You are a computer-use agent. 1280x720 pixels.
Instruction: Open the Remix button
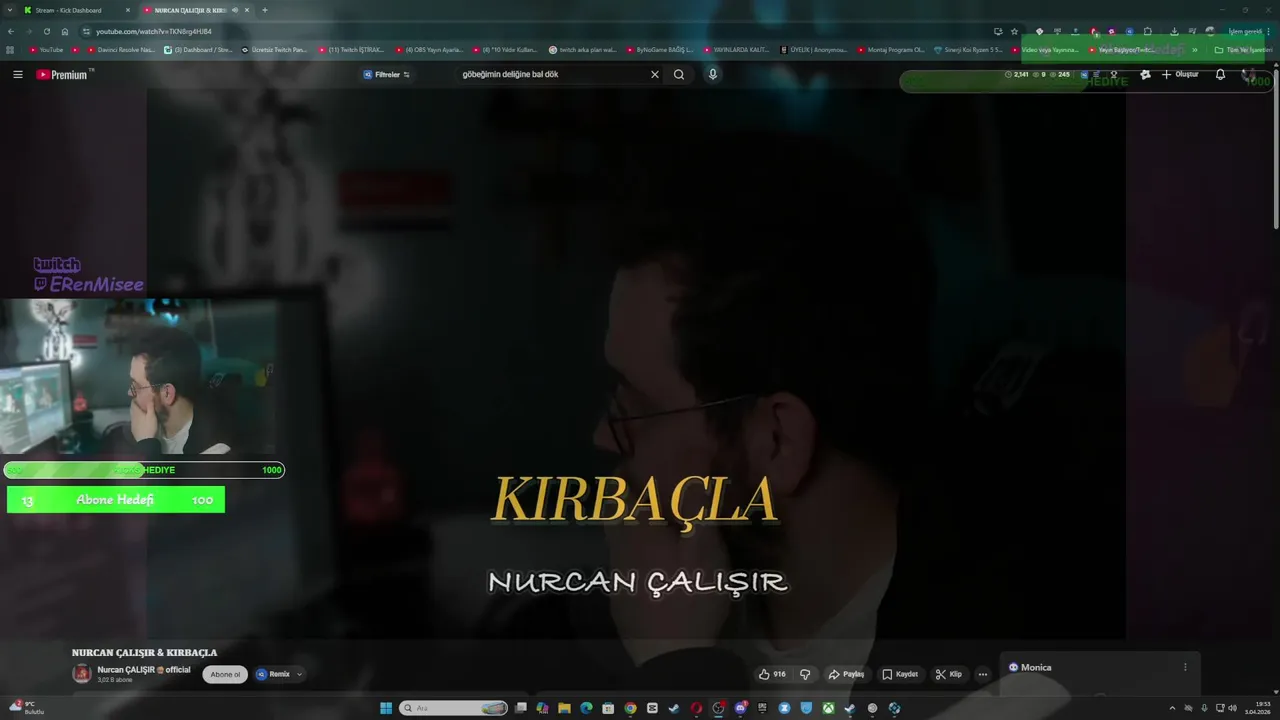click(274, 674)
